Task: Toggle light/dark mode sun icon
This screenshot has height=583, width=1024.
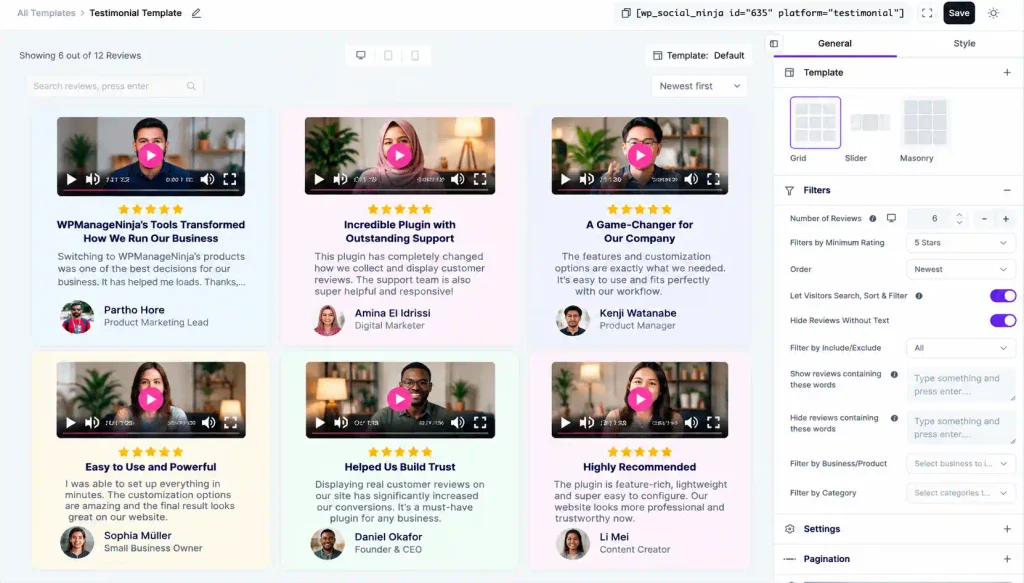Action: [x=993, y=13]
